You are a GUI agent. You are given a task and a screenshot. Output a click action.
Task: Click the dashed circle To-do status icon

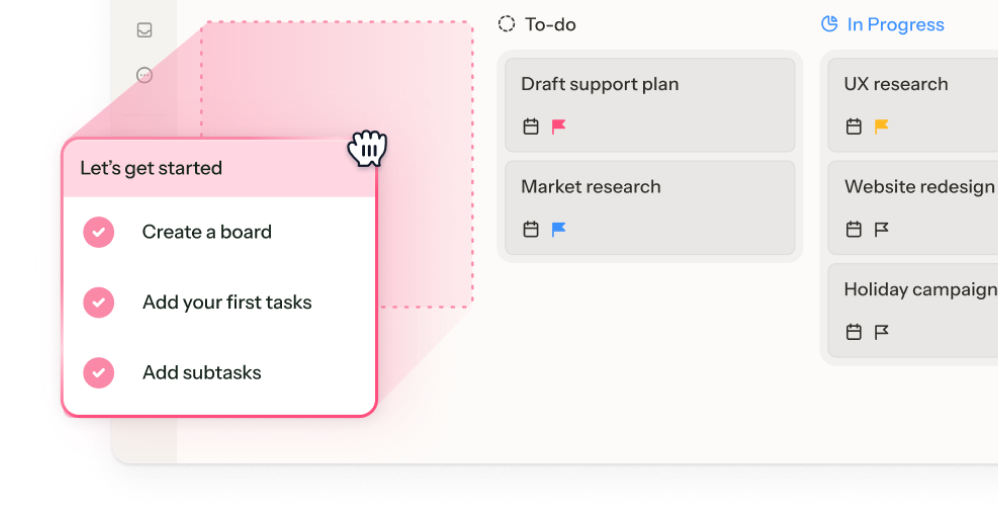[x=507, y=24]
